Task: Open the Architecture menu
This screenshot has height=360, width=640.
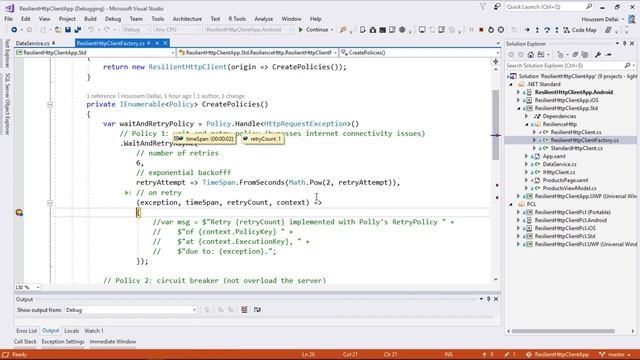Action: (x=187, y=19)
